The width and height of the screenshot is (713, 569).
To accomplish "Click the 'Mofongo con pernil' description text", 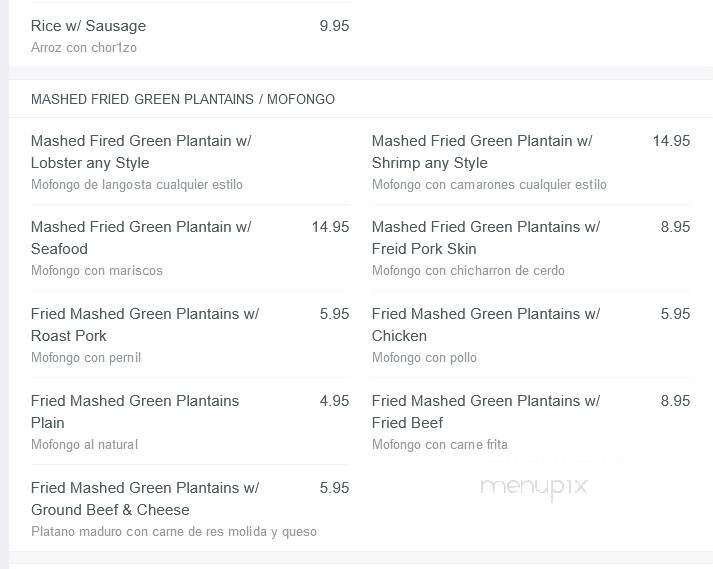I will (x=86, y=358).
